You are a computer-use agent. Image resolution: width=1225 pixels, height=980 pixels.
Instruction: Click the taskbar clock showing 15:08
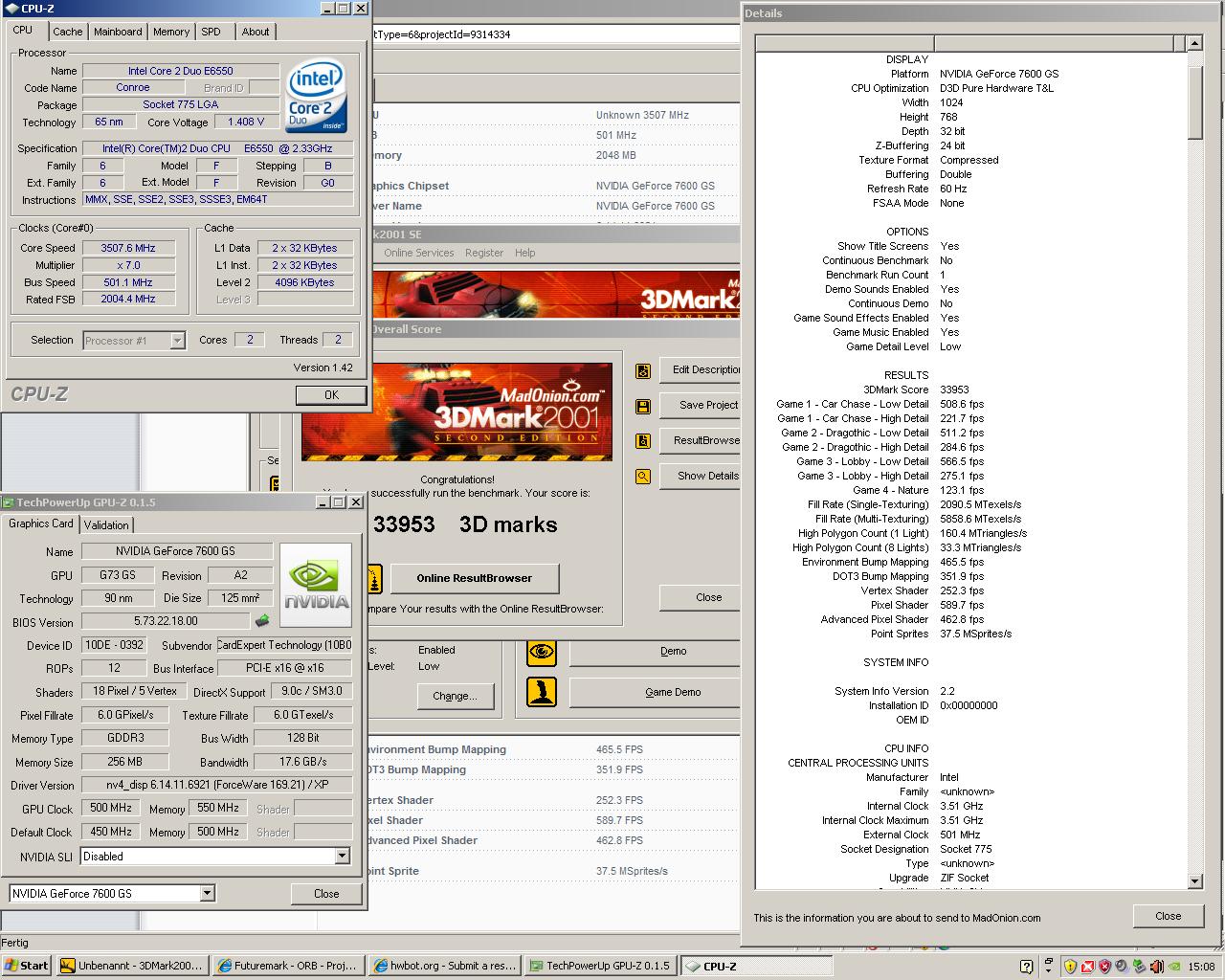click(1201, 967)
